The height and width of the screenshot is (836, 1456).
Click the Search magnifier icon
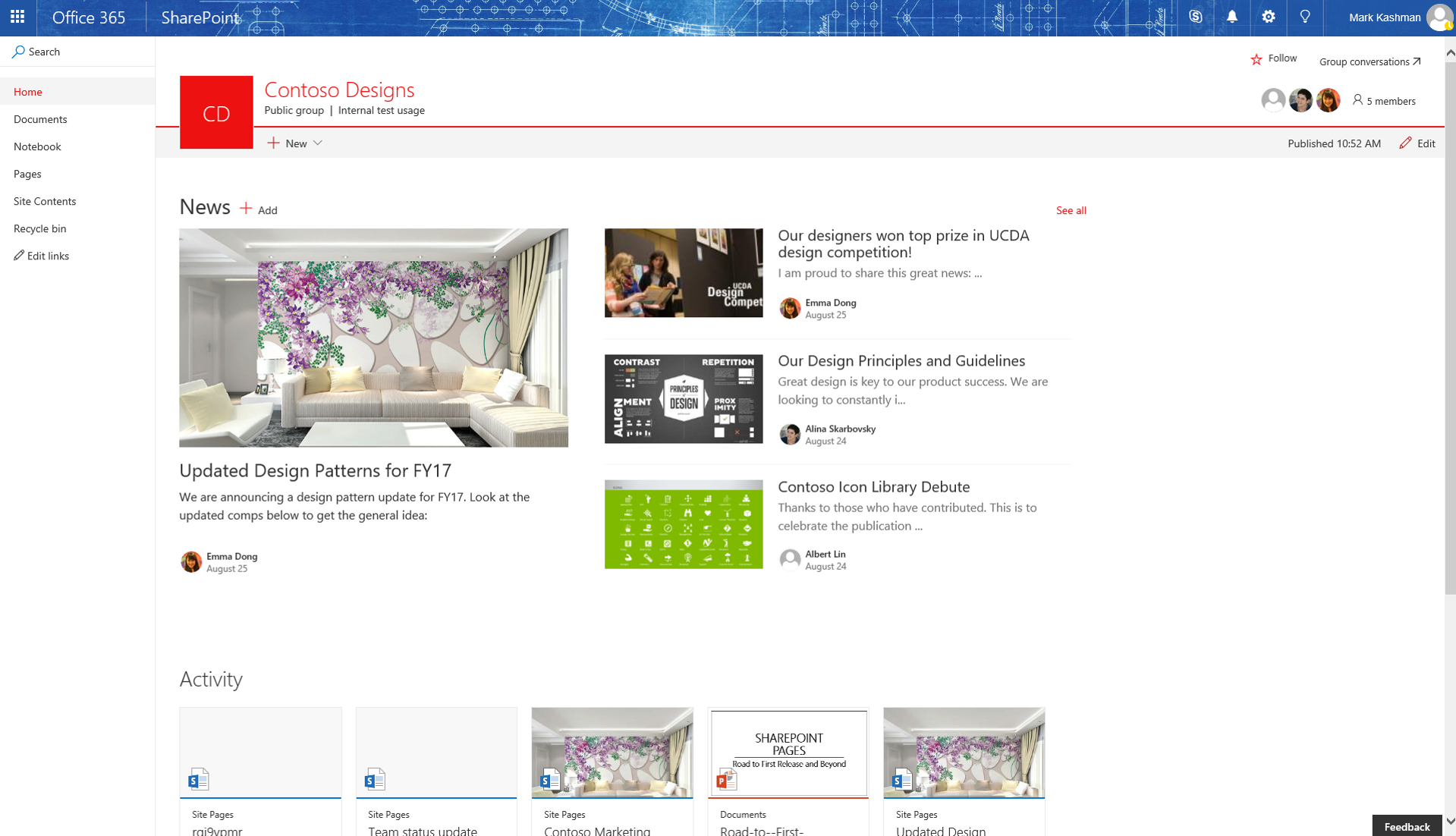17,51
